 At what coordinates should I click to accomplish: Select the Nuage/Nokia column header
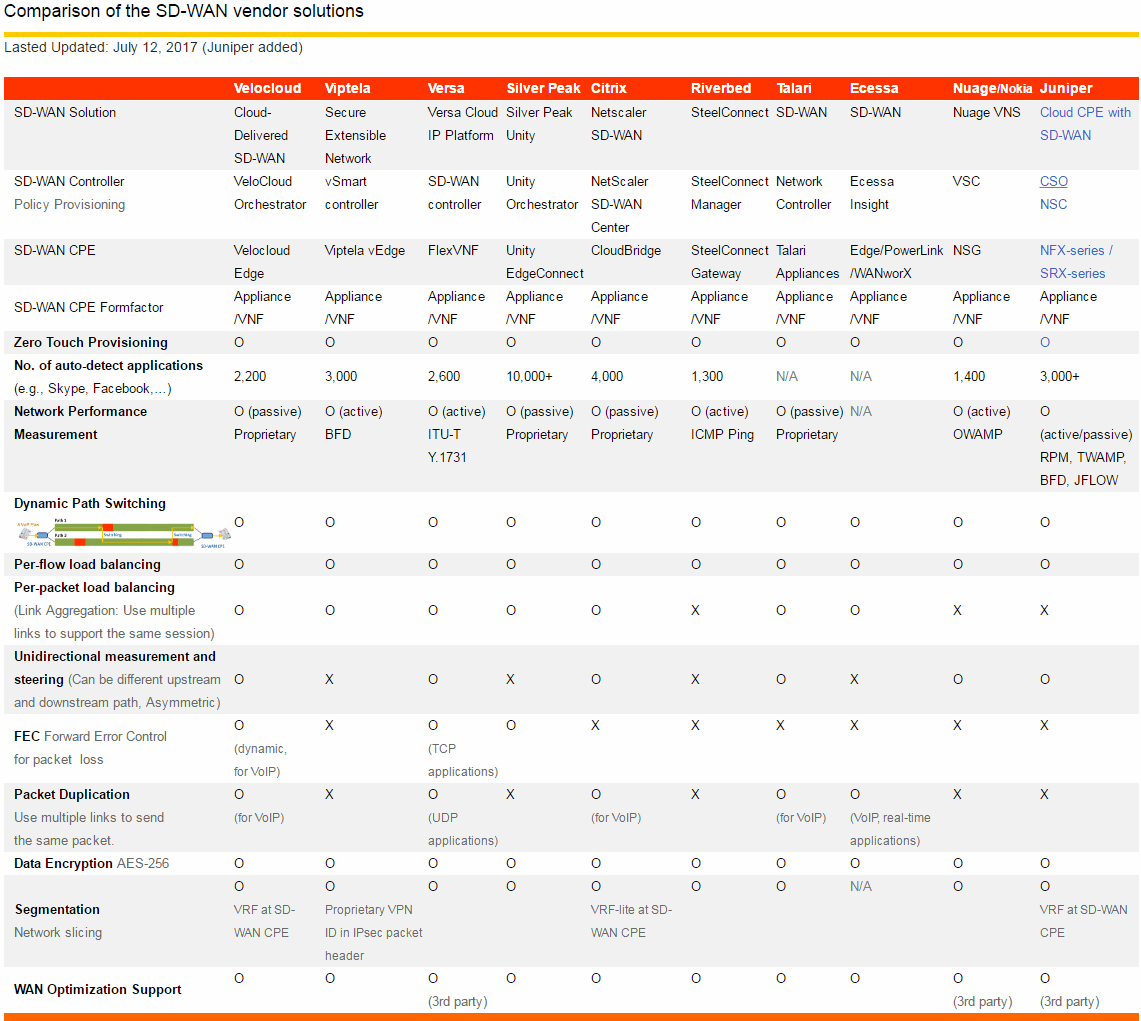tap(993, 88)
